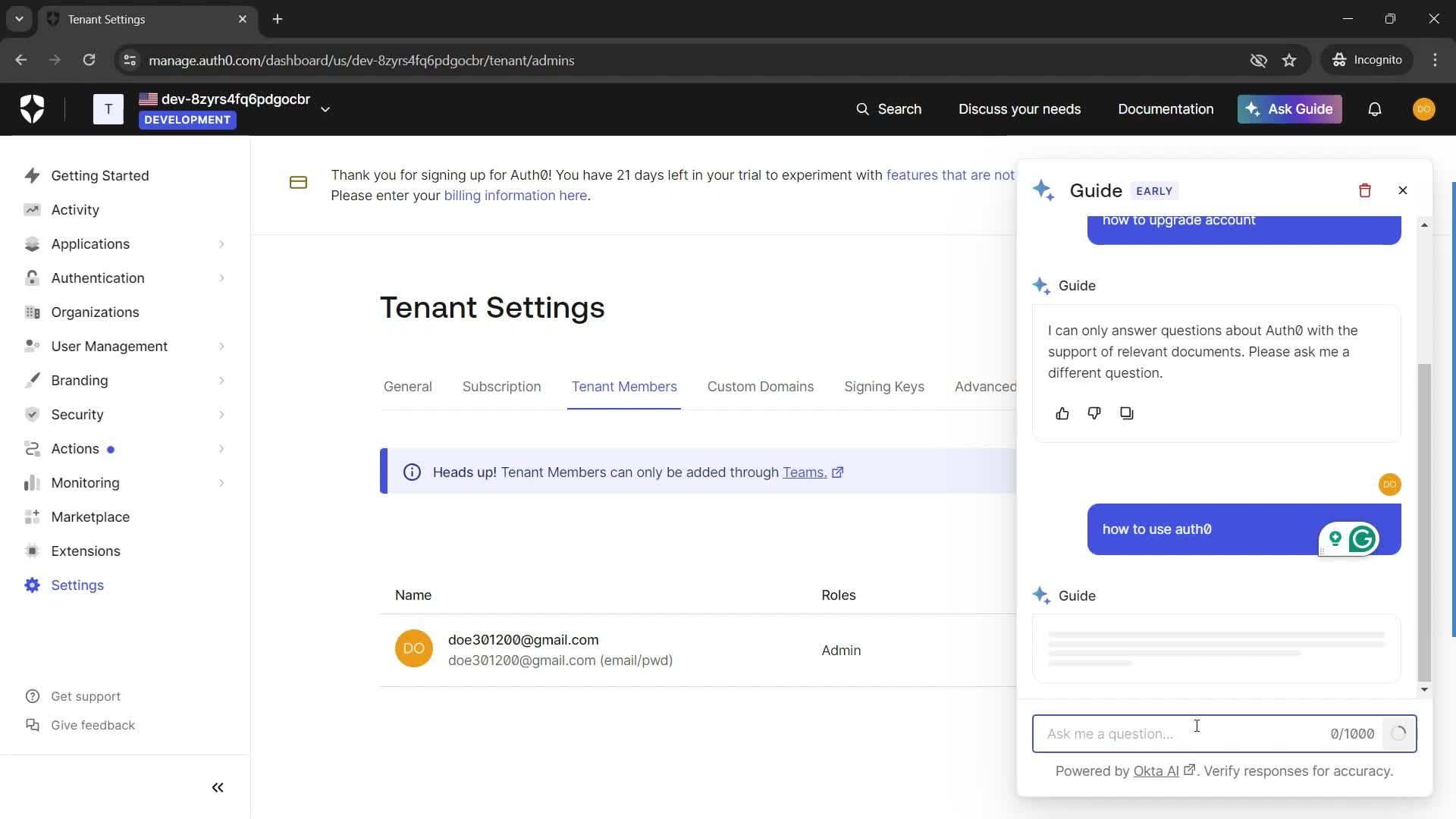The height and width of the screenshot is (819, 1456).
Task: Give thumbs down to Guide response
Action: click(x=1094, y=413)
